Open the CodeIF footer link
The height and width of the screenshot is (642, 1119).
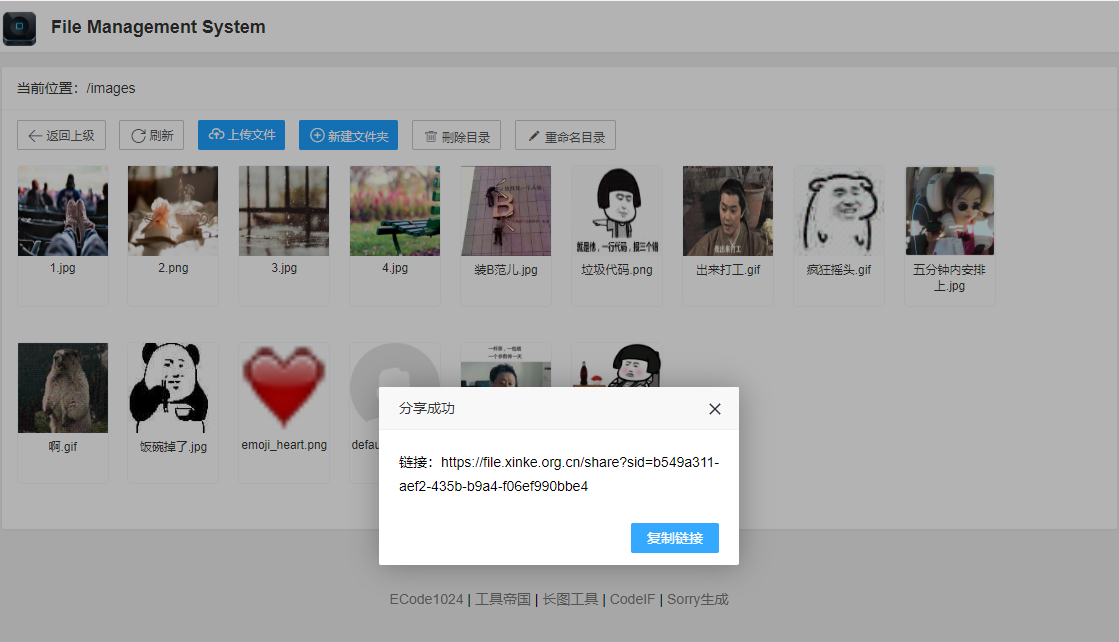(x=632, y=599)
